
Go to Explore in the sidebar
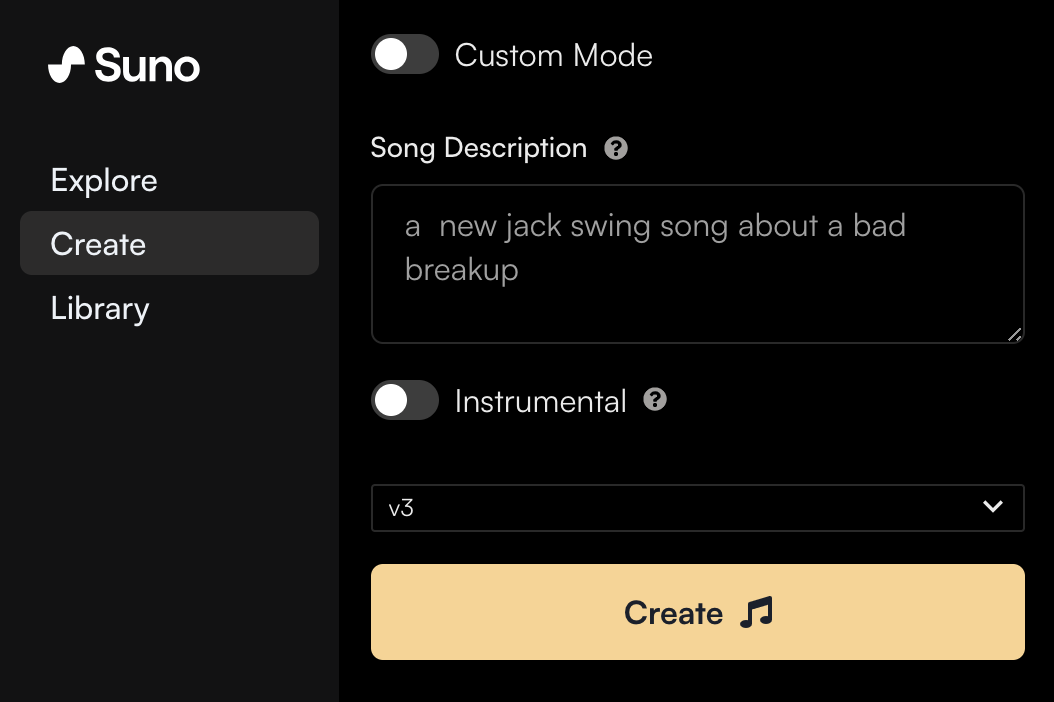click(x=104, y=180)
